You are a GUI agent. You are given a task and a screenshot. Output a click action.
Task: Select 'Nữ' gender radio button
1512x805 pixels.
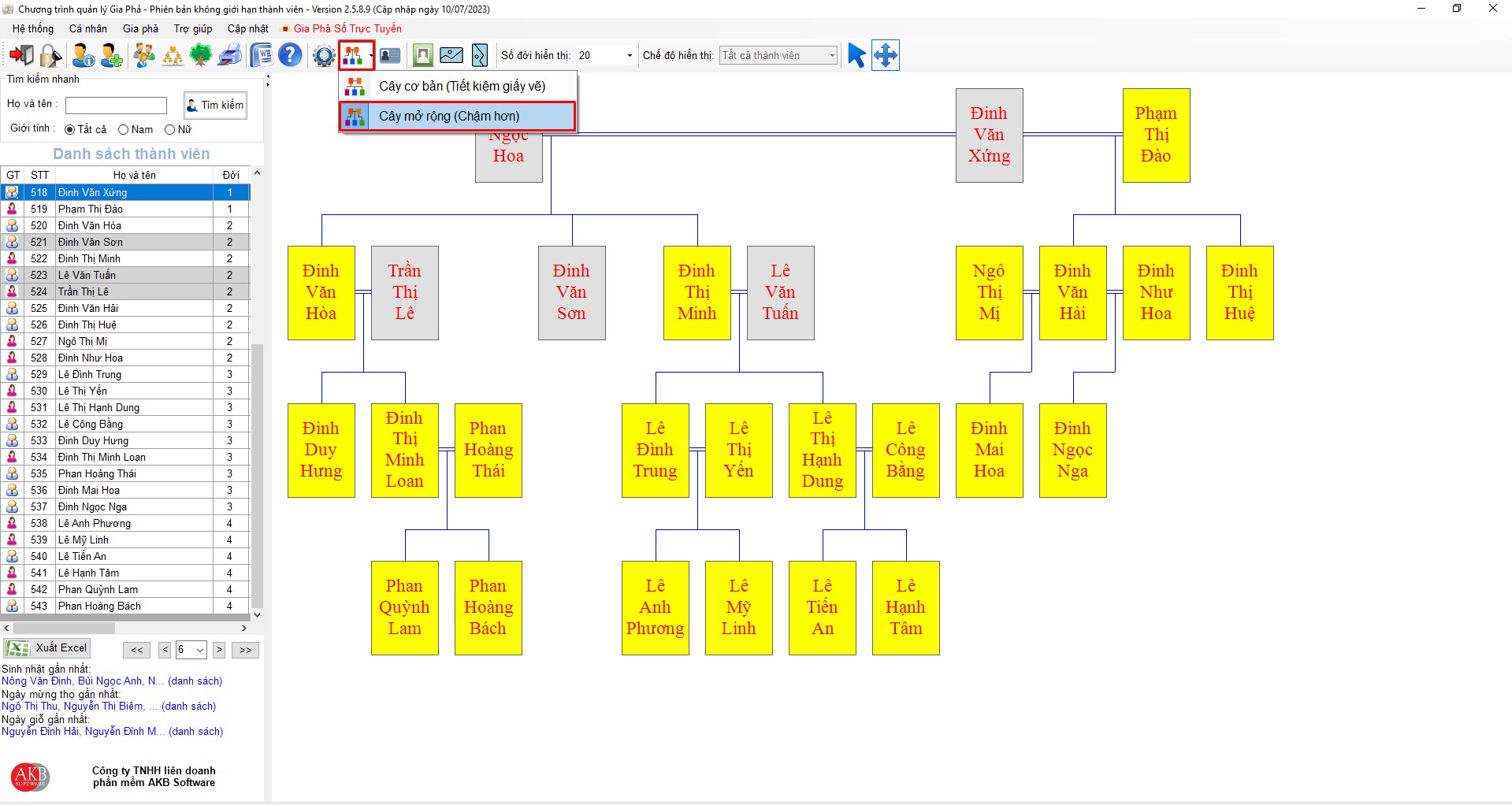tap(169, 129)
